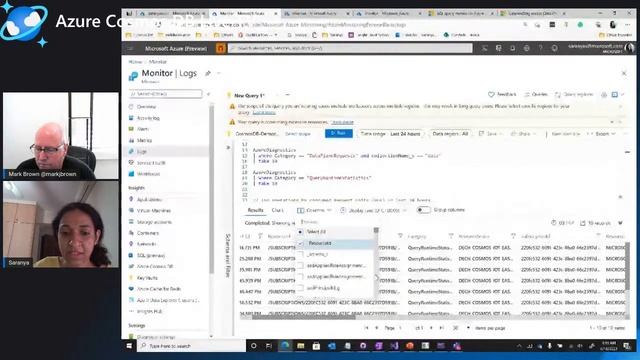Click the Select scope link

coord(298,134)
